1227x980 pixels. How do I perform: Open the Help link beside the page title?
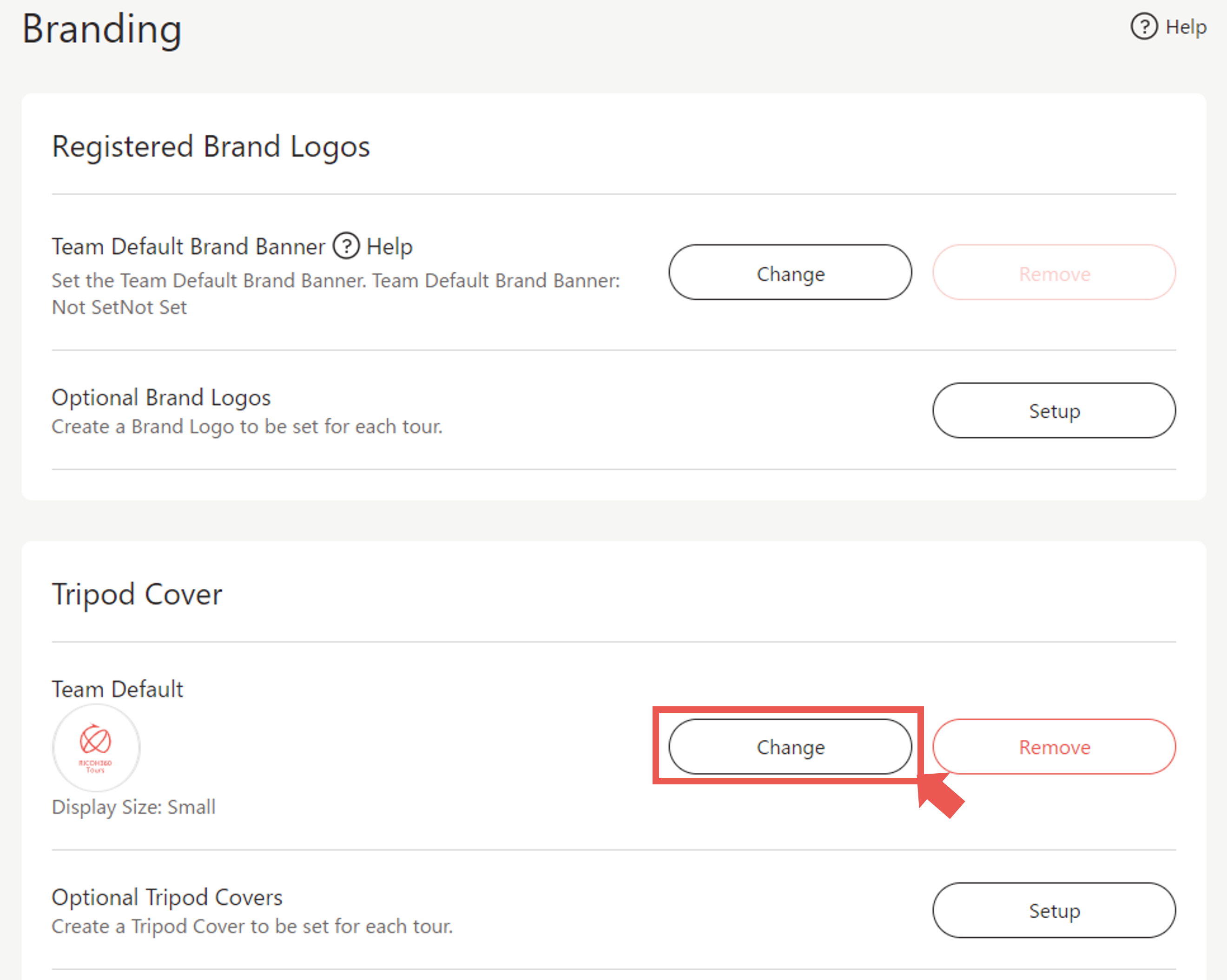coord(1186,27)
